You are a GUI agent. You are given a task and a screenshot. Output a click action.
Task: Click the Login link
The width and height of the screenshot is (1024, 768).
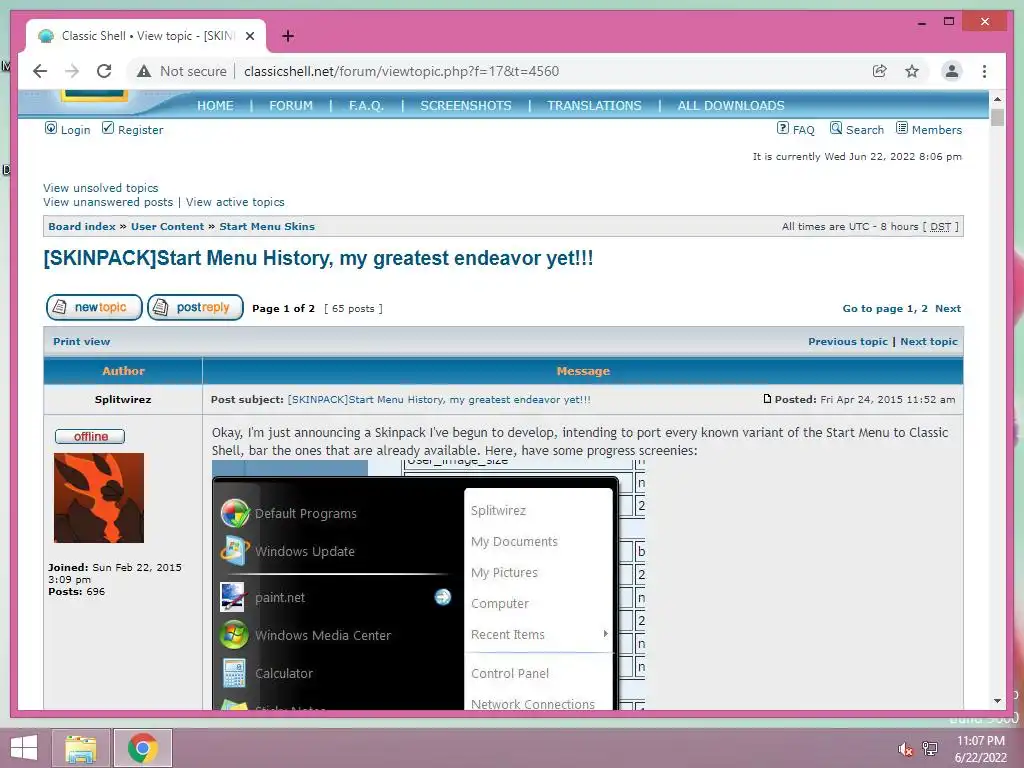pyautogui.click(x=75, y=130)
